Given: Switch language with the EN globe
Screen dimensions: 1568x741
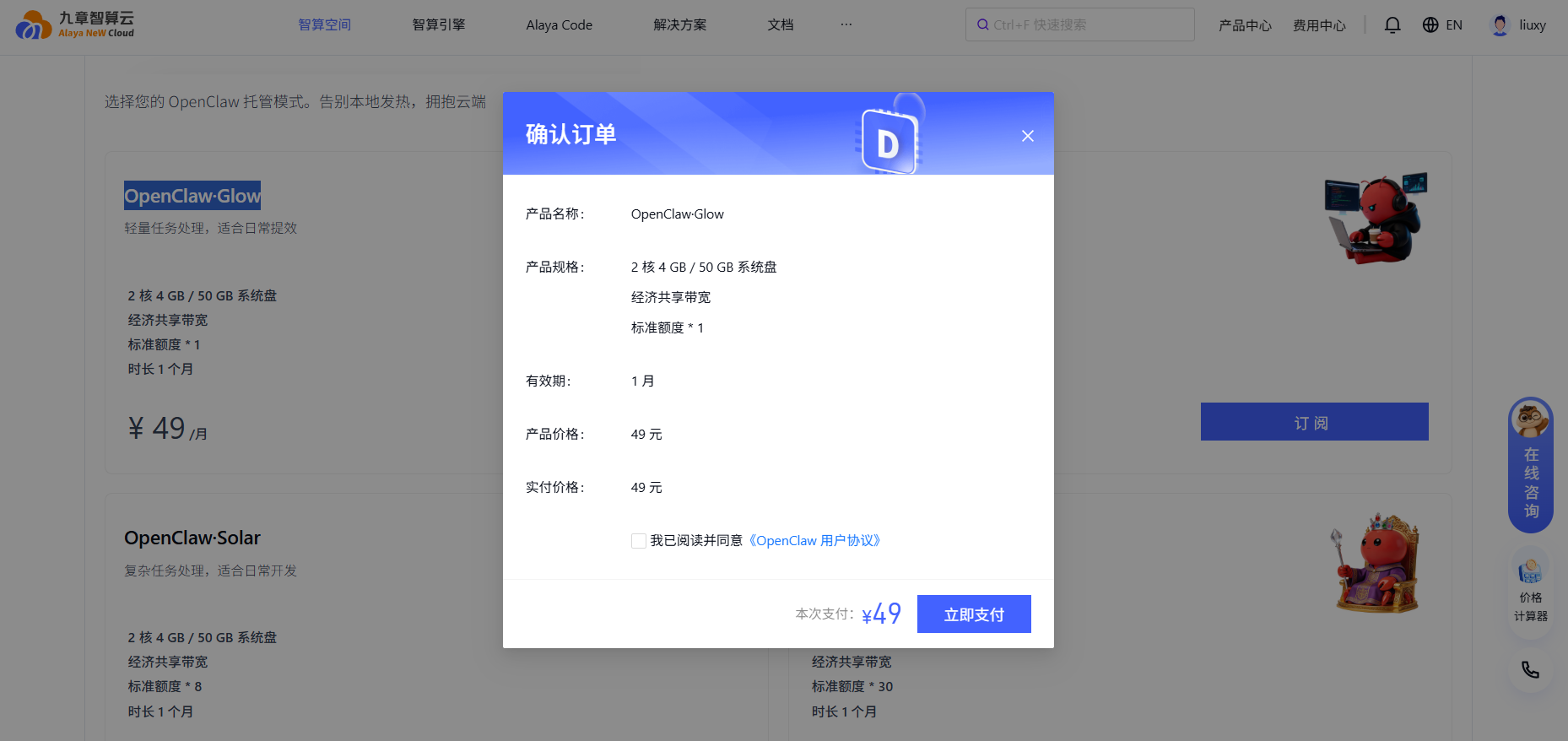Looking at the screenshot, I should pos(1442,25).
